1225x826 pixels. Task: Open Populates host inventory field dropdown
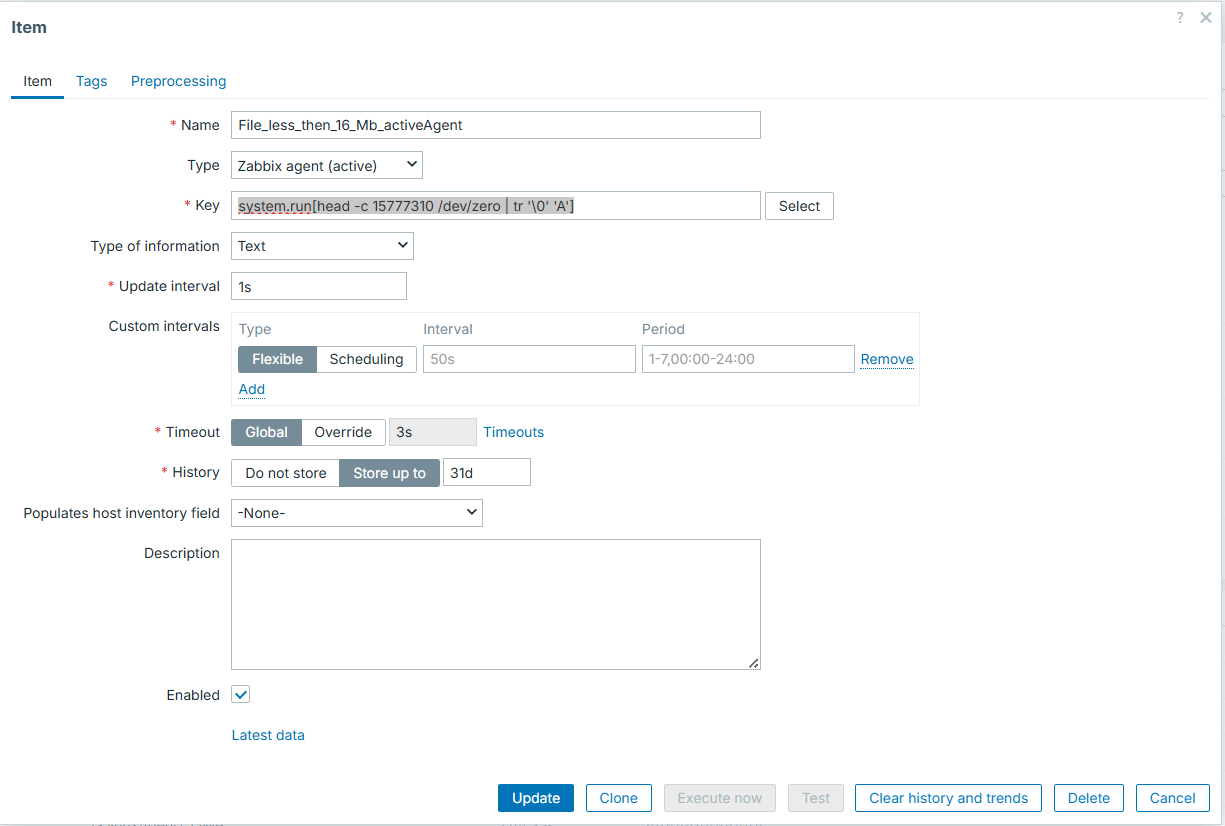356,513
